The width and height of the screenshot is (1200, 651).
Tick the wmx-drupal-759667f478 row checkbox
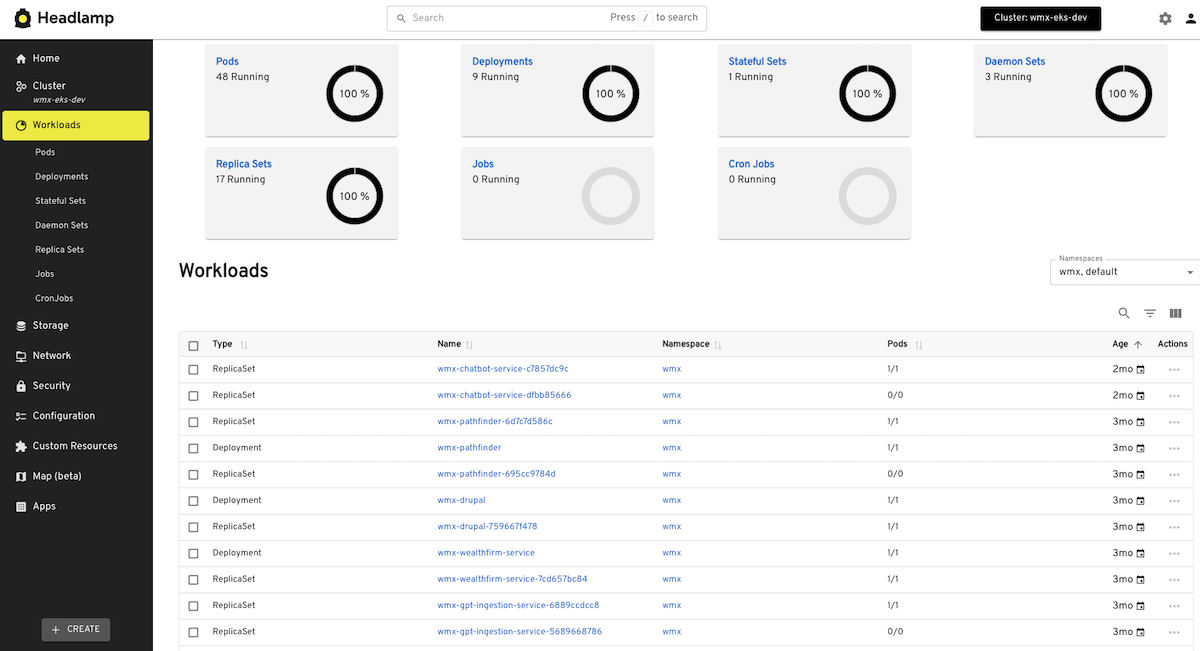click(x=193, y=527)
